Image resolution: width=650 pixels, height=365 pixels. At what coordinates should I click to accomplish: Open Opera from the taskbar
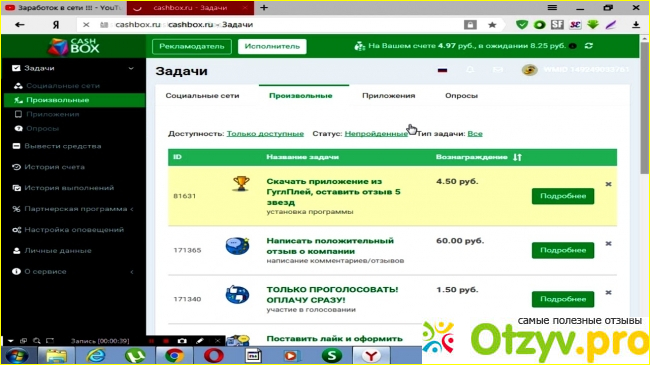pyautogui.click(x=214, y=355)
